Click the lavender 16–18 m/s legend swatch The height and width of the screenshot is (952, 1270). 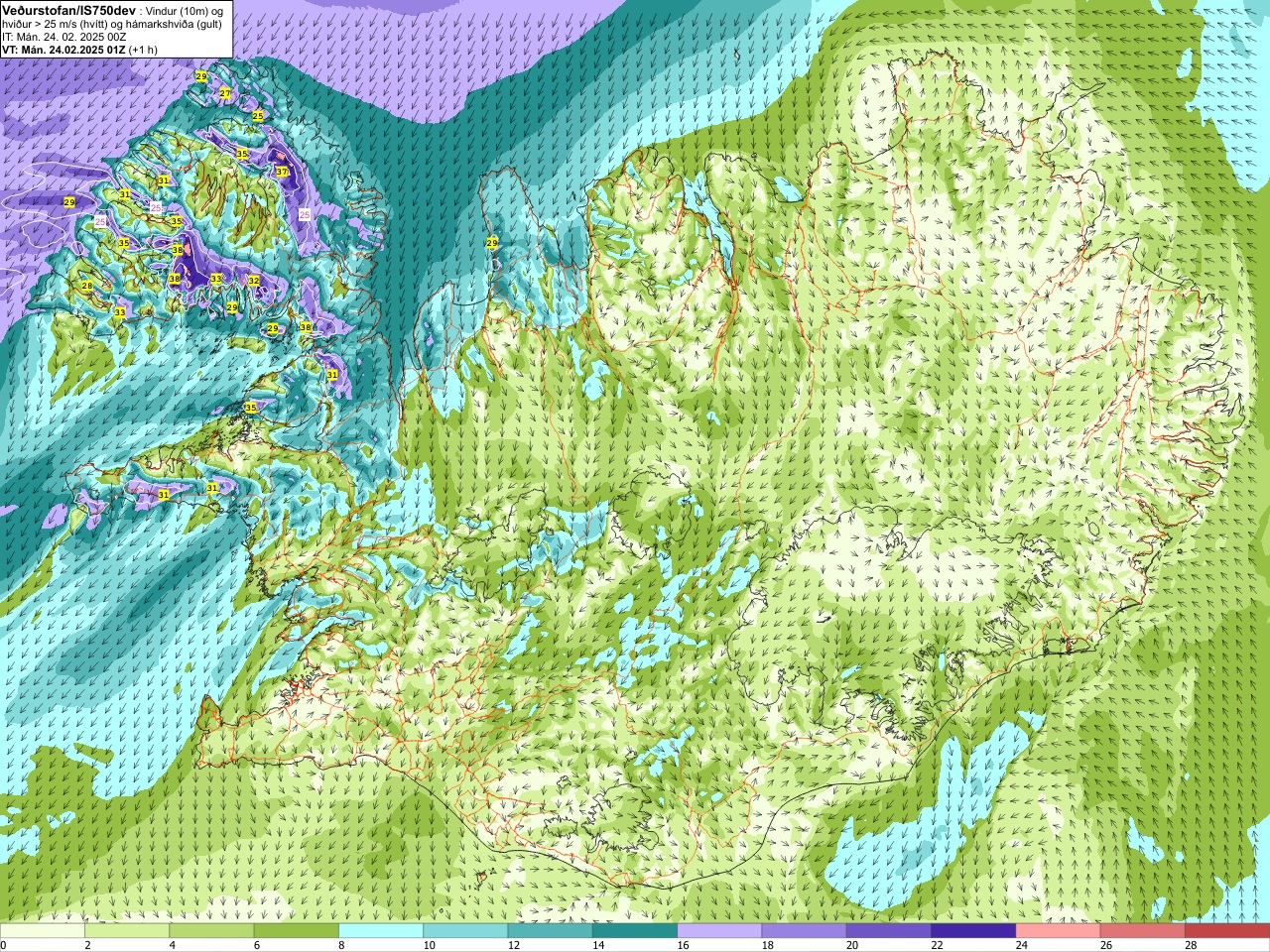[x=719, y=931]
